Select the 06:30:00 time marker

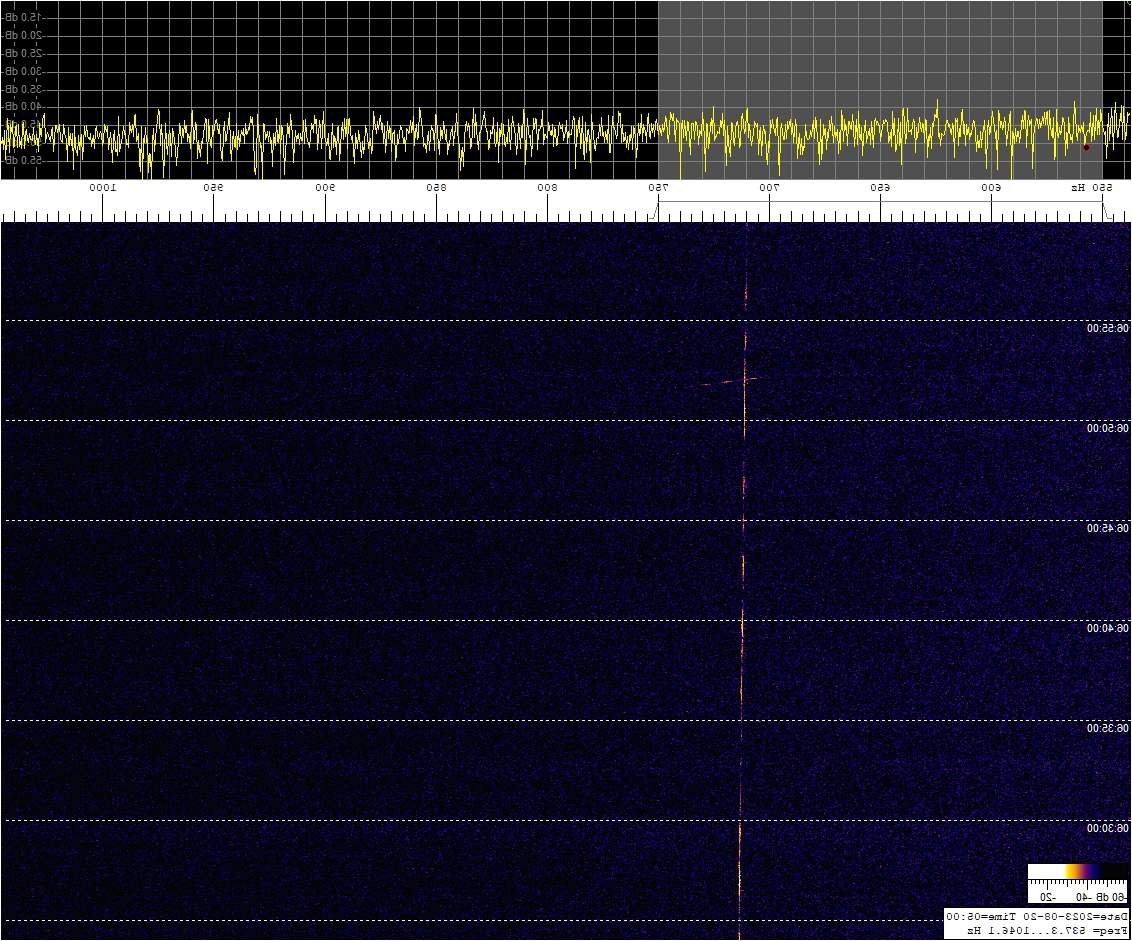[x=1108, y=828]
